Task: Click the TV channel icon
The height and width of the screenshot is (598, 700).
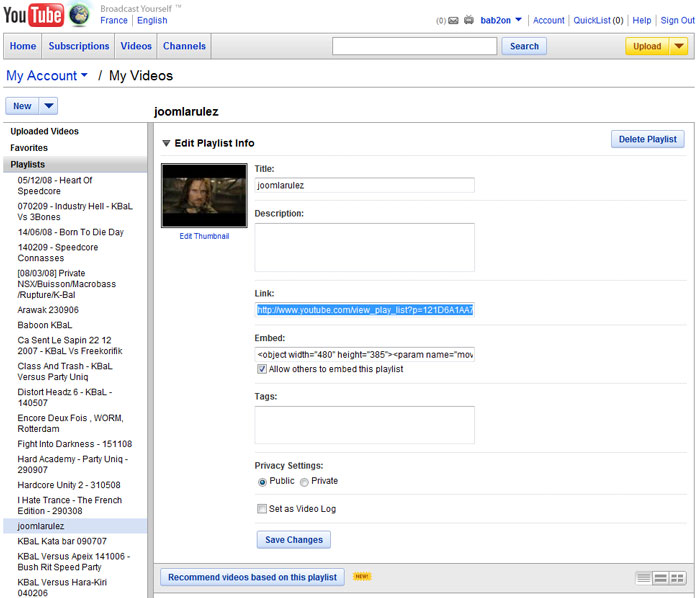Action: click(469, 20)
